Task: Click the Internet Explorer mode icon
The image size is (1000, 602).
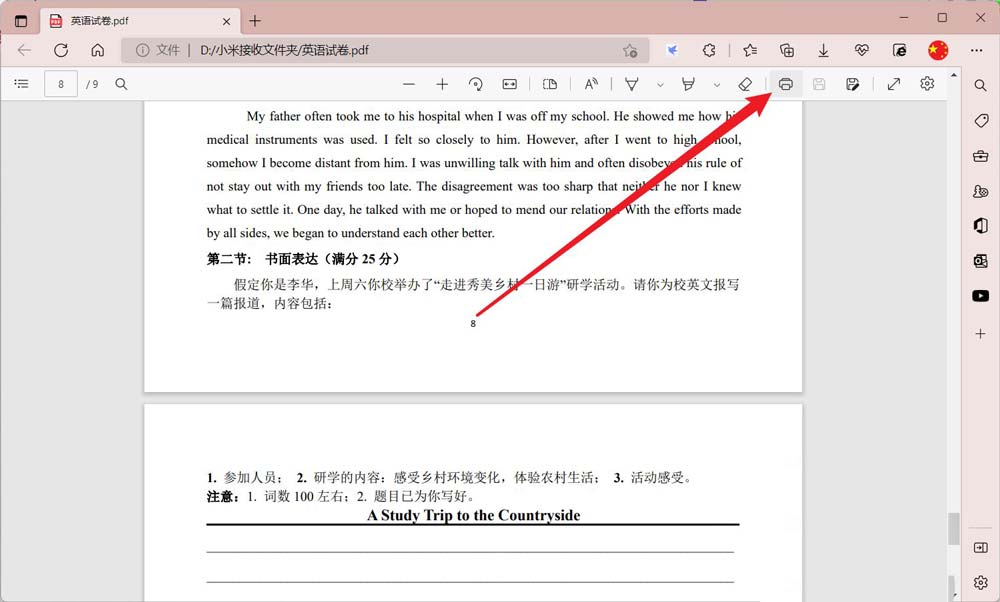Action: (x=899, y=50)
